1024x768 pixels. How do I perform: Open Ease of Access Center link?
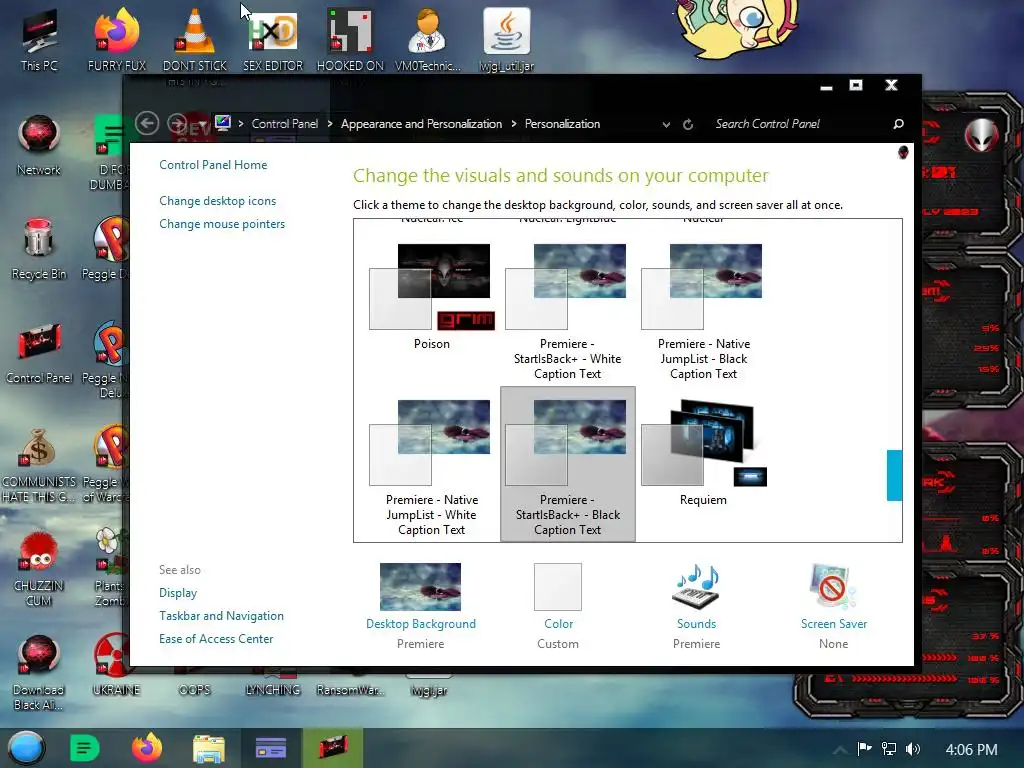click(x=216, y=638)
